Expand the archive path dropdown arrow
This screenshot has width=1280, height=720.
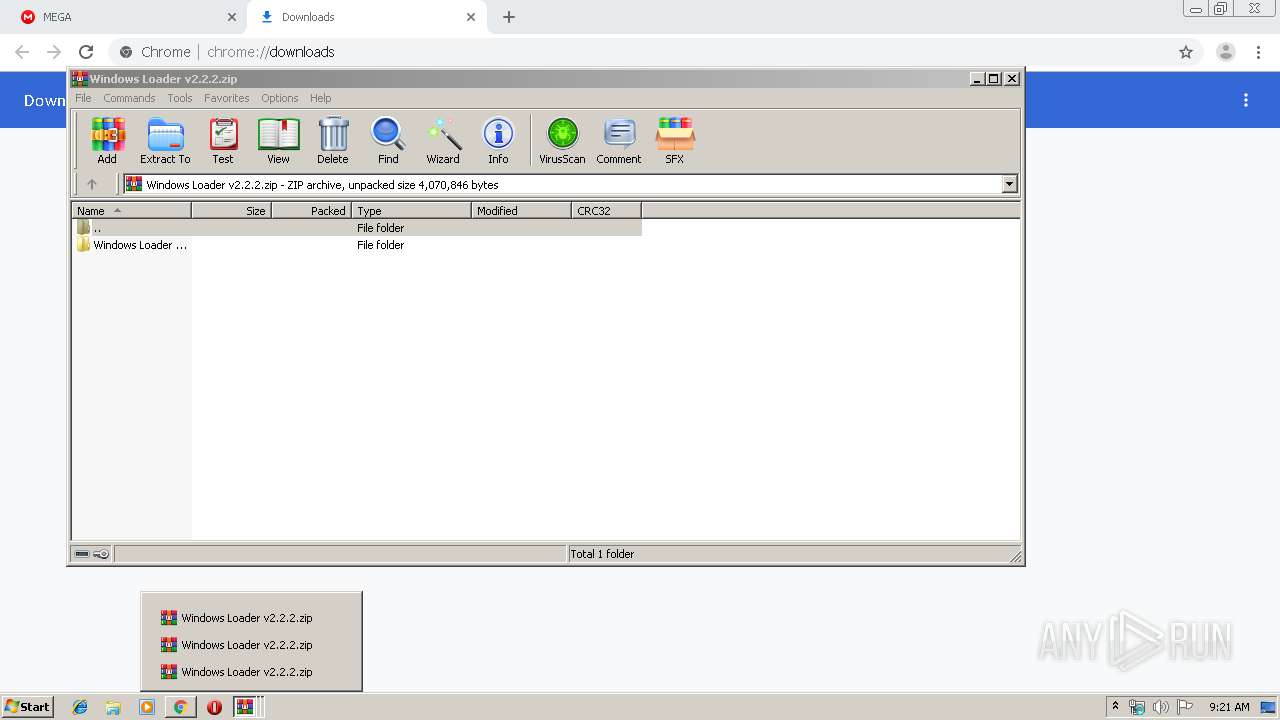1009,184
